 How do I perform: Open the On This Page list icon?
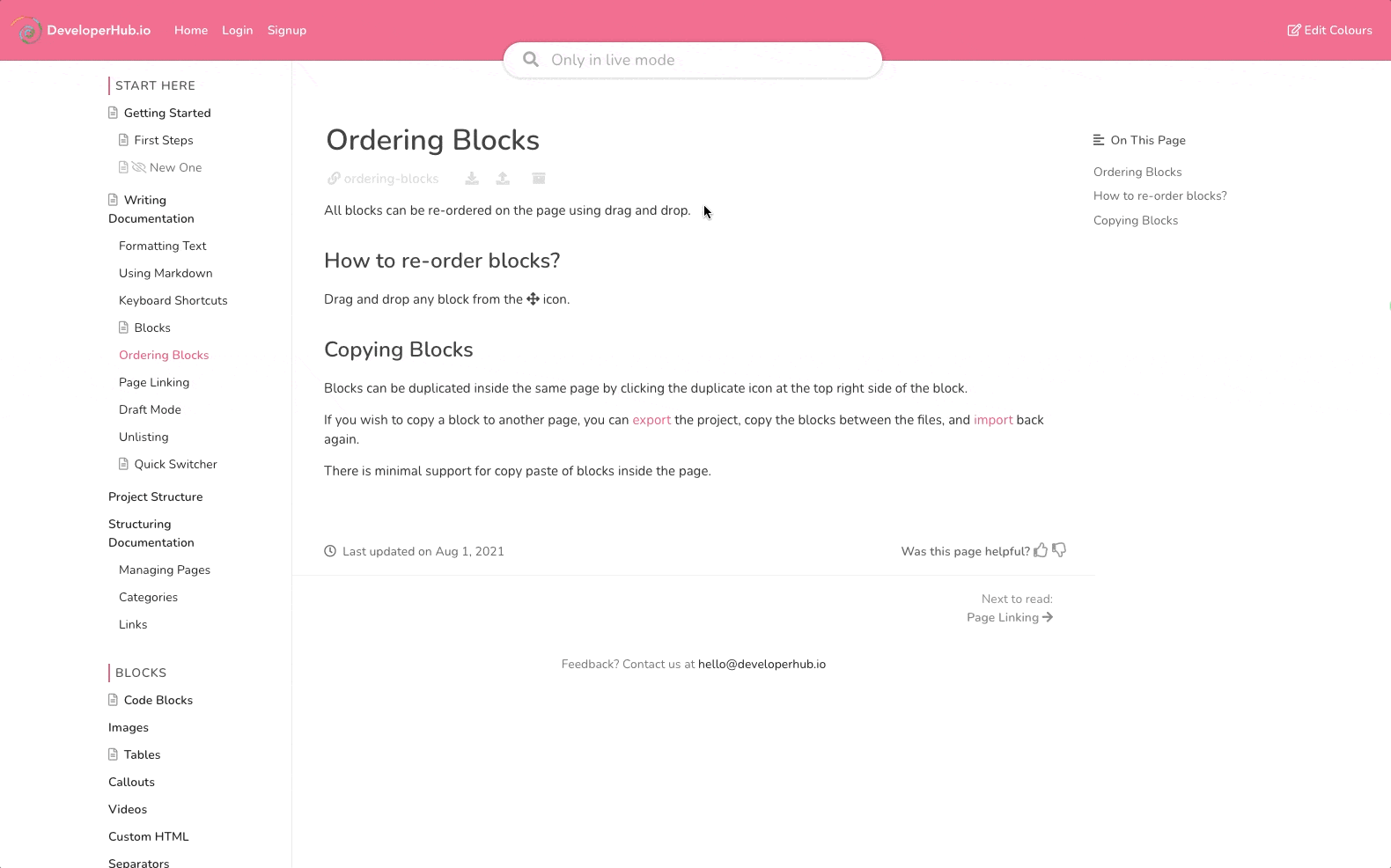click(1098, 139)
